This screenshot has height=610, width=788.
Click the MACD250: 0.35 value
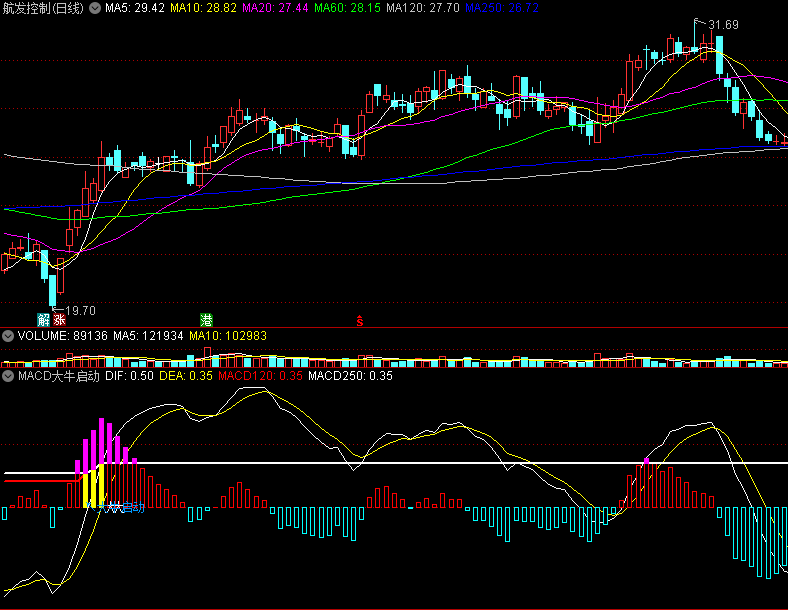350,376
